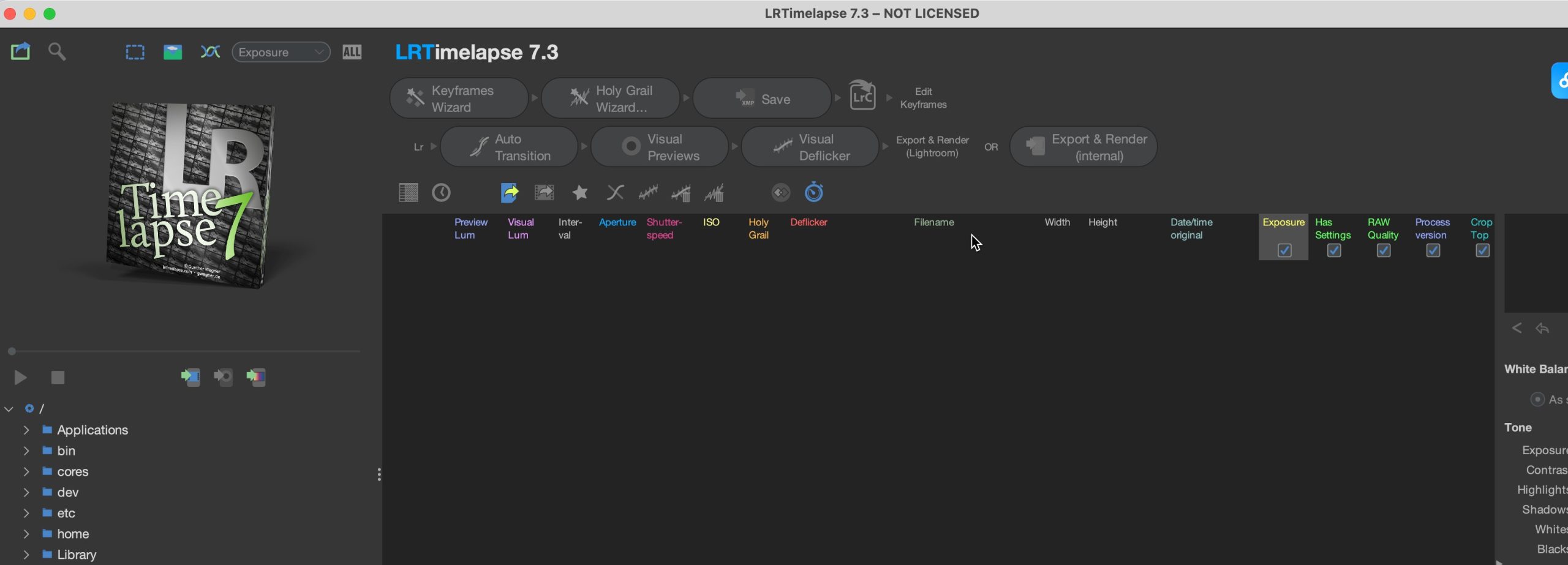Expand the home folder
The image size is (1568, 565).
[x=26, y=534]
